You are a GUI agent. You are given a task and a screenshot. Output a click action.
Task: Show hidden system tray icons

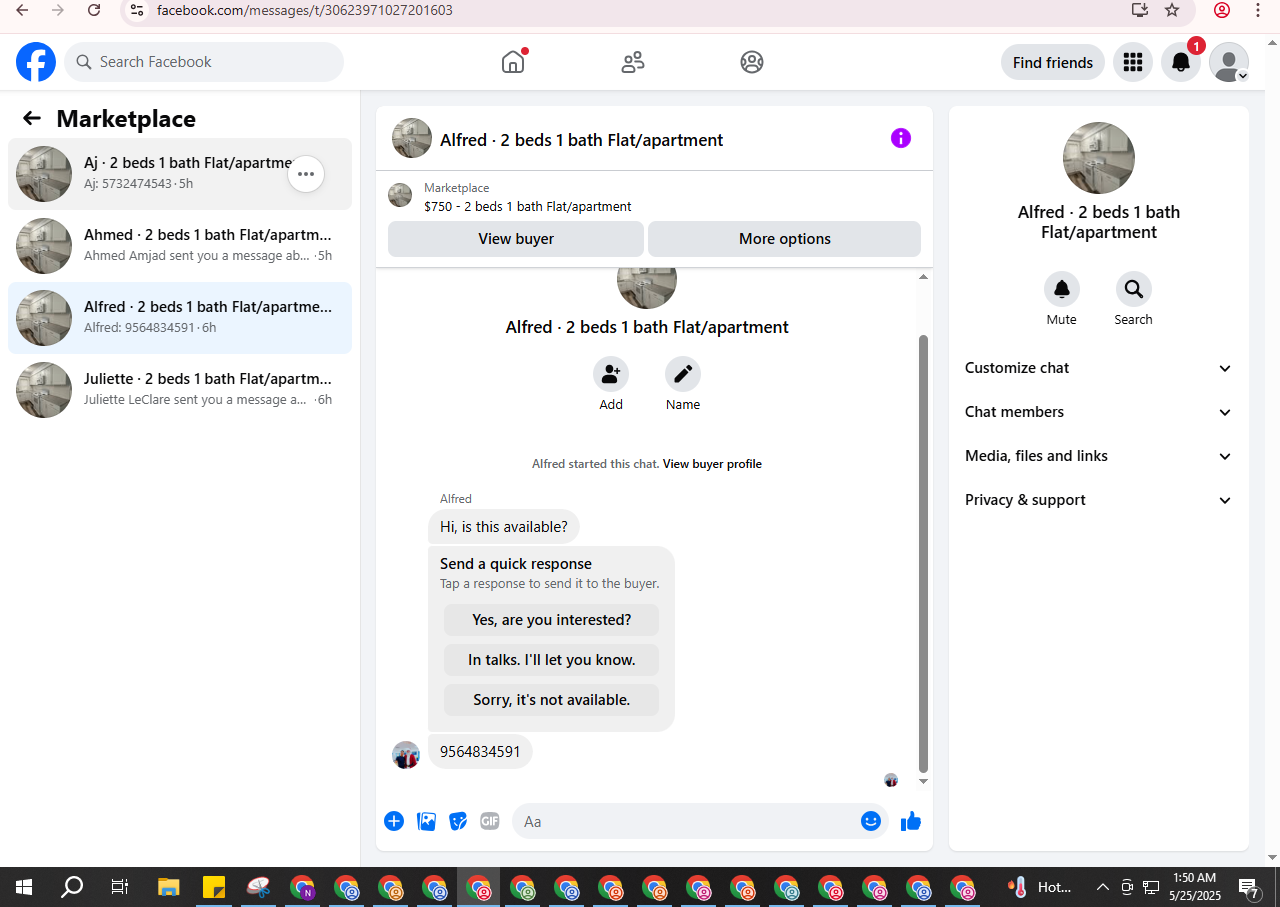(x=1103, y=887)
